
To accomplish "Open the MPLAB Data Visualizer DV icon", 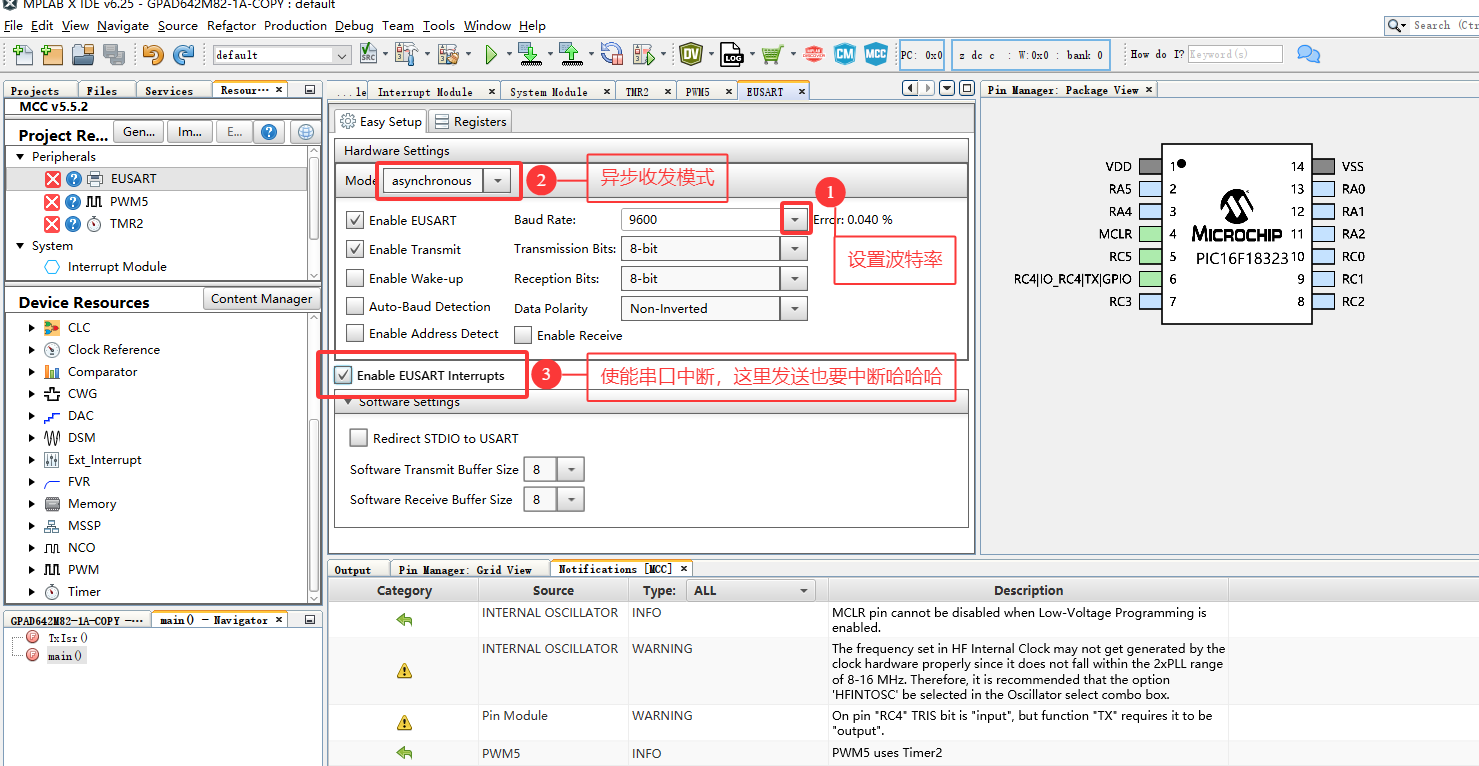I will 691,54.
